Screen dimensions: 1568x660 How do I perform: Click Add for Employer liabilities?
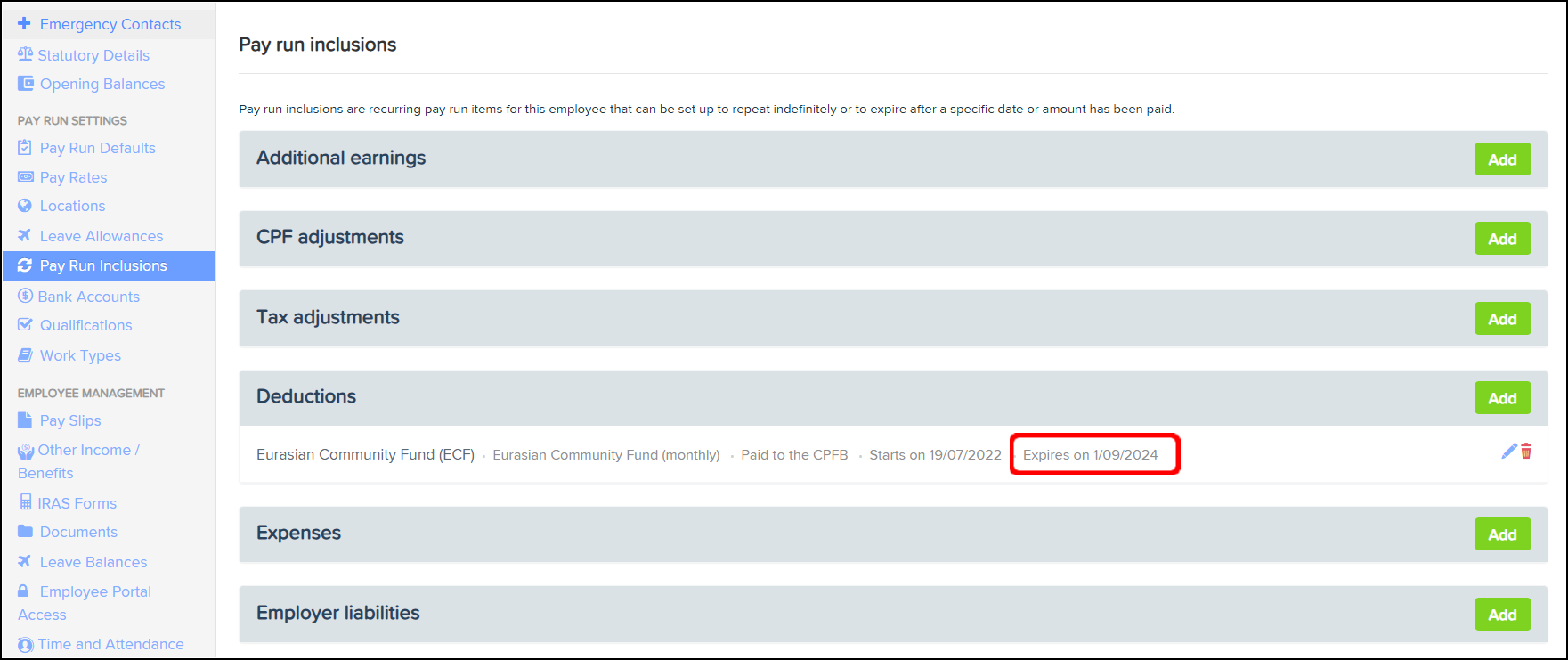[x=1502, y=615]
